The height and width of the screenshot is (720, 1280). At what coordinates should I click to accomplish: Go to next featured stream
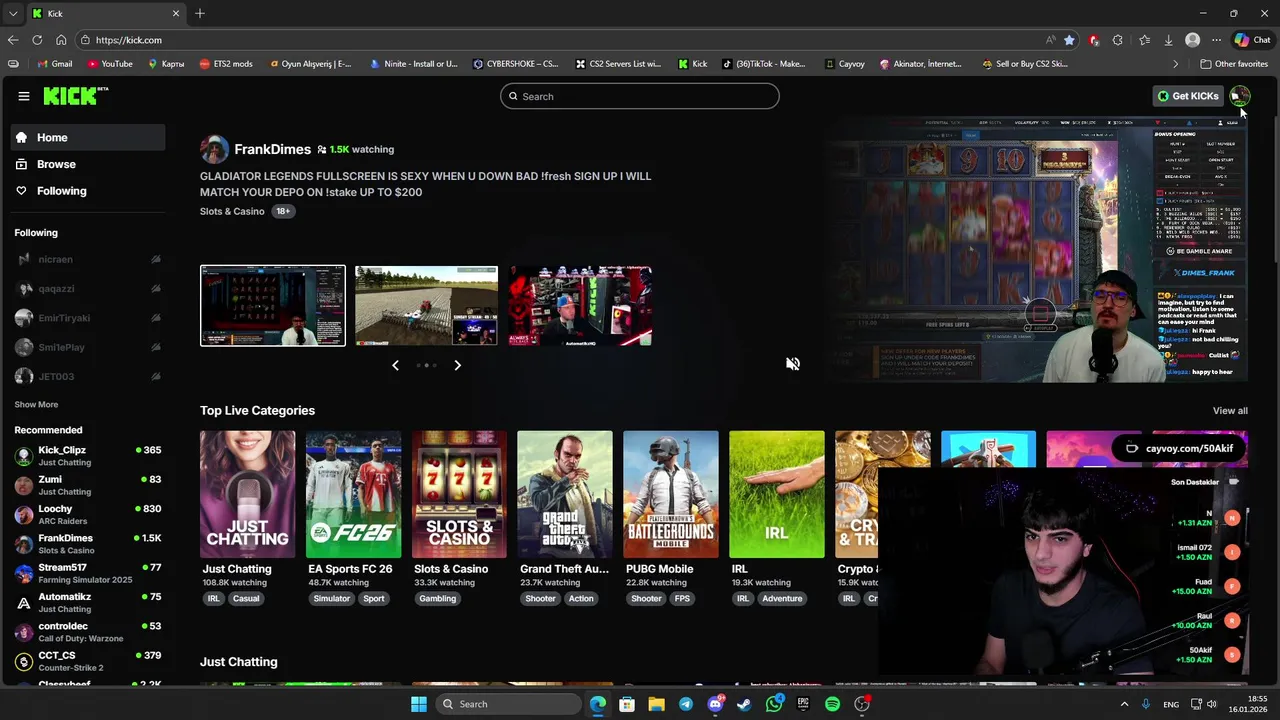[x=457, y=365]
